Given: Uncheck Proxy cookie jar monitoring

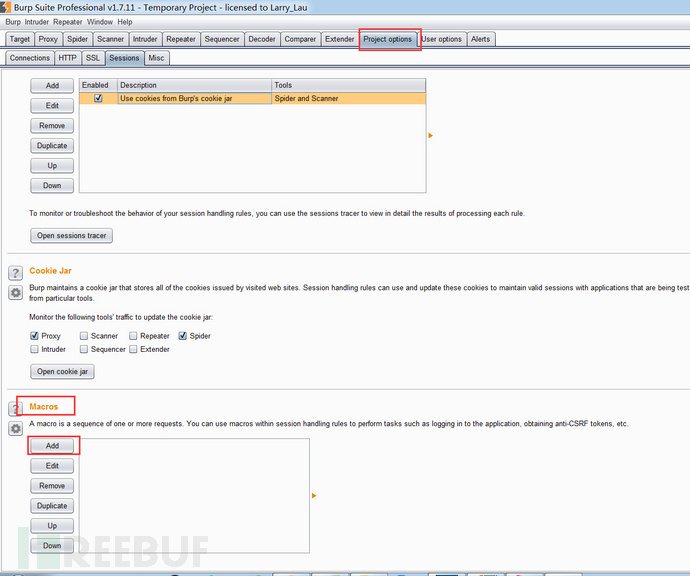Looking at the screenshot, I should pyautogui.click(x=34, y=336).
